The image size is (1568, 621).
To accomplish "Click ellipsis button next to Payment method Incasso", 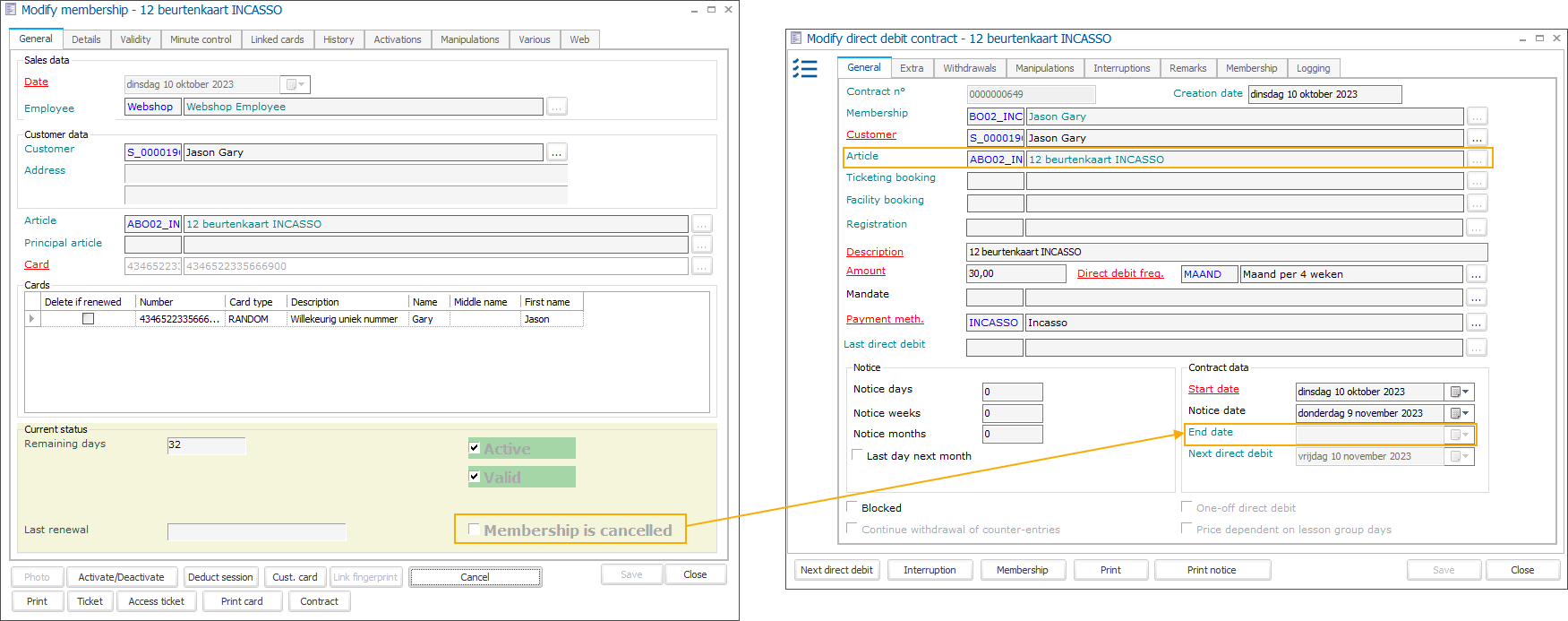I will click(x=1477, y=323).
